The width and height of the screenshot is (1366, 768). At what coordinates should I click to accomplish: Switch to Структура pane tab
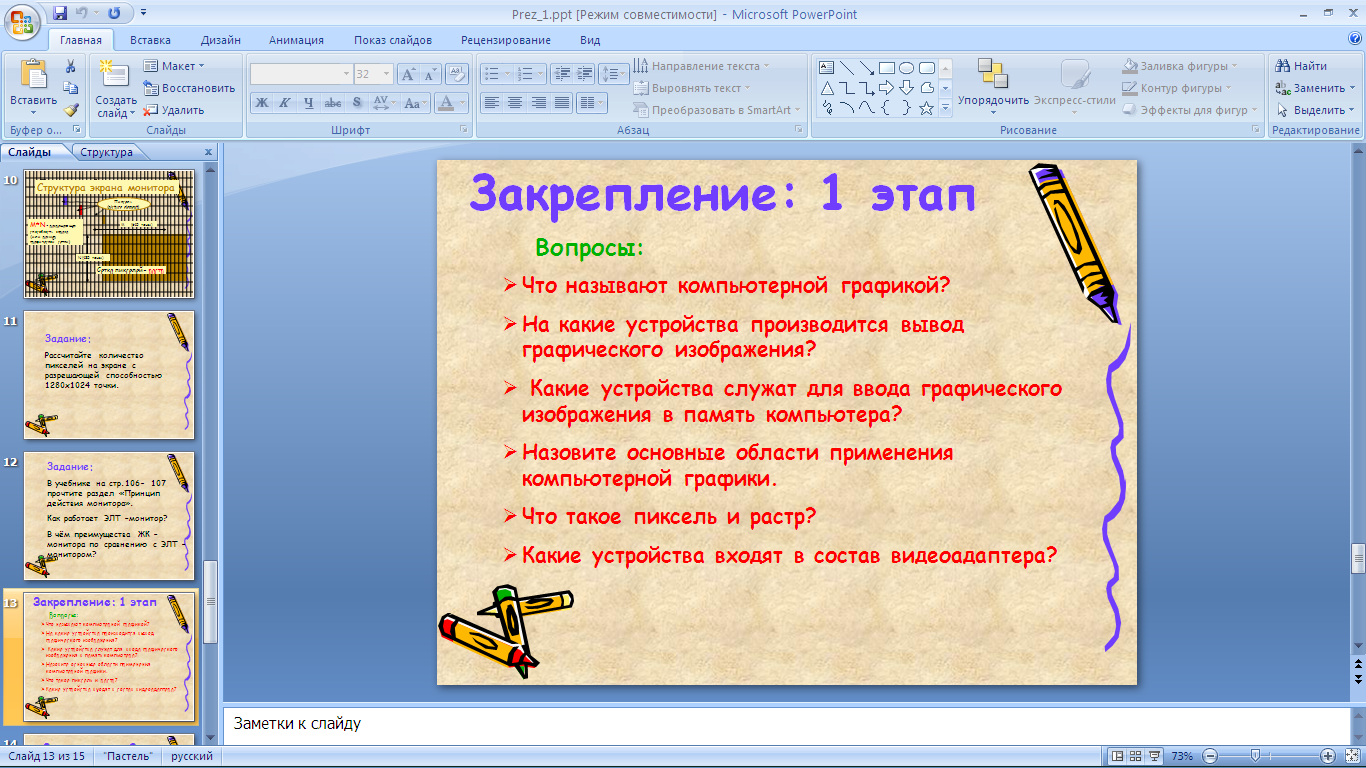(106, 152)
